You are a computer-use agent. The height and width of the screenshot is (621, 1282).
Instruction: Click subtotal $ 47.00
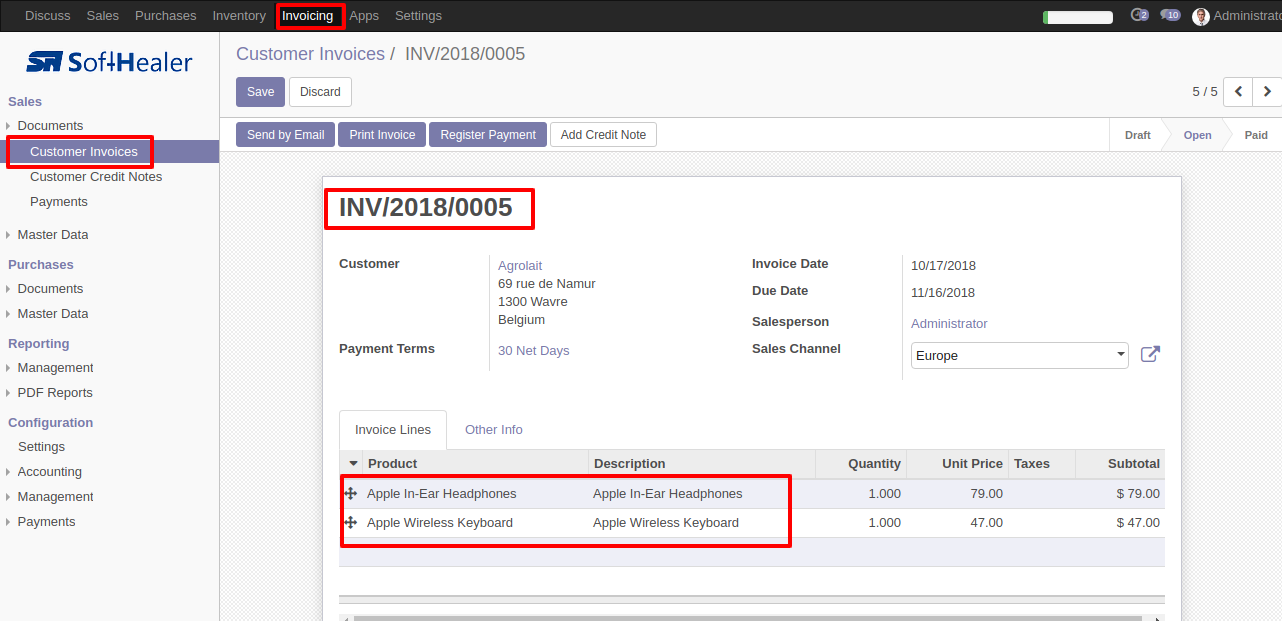[1138, 523]
